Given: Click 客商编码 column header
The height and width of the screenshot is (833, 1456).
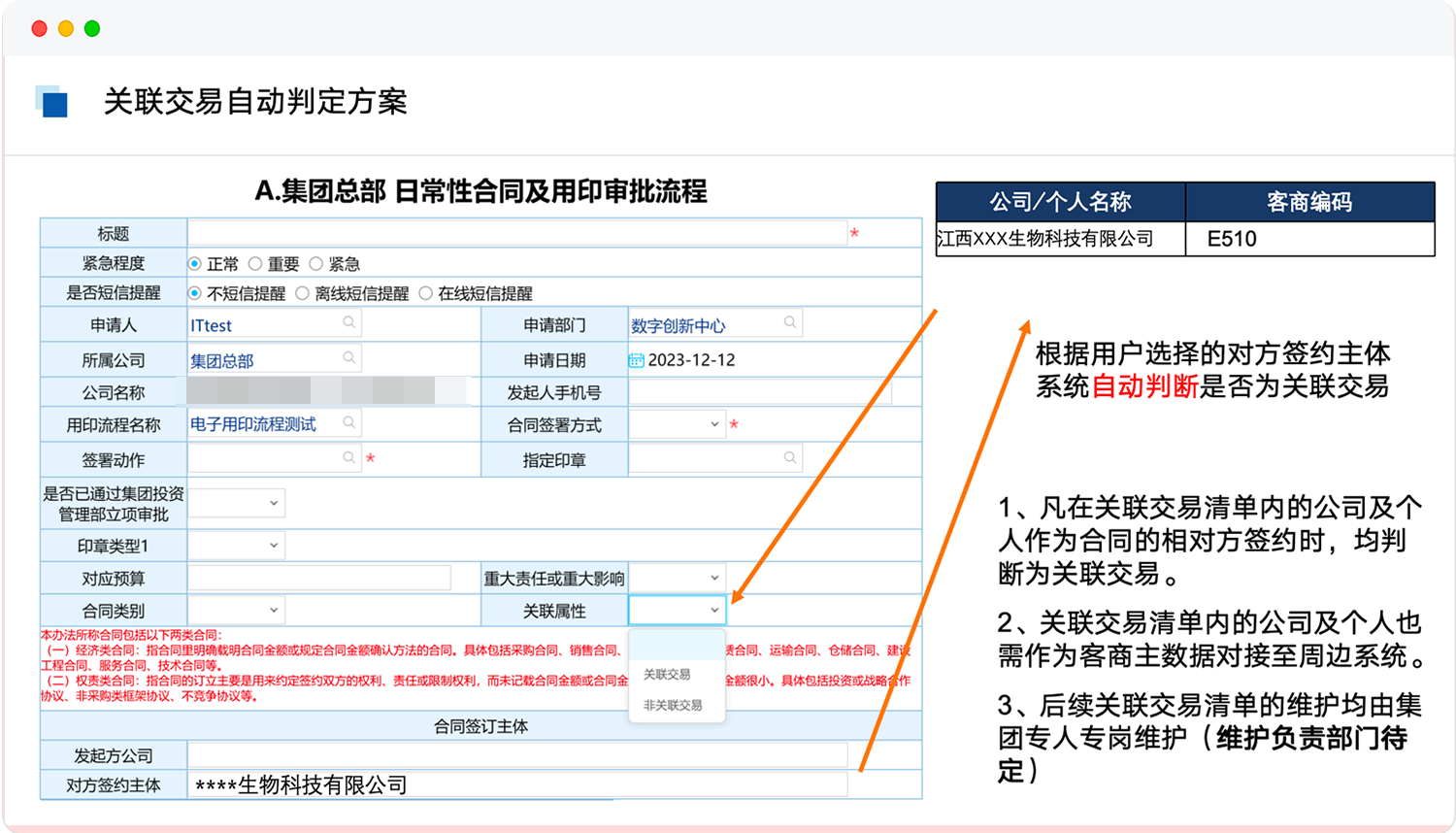Looking at the screenshot, I should click(1309, 202).
